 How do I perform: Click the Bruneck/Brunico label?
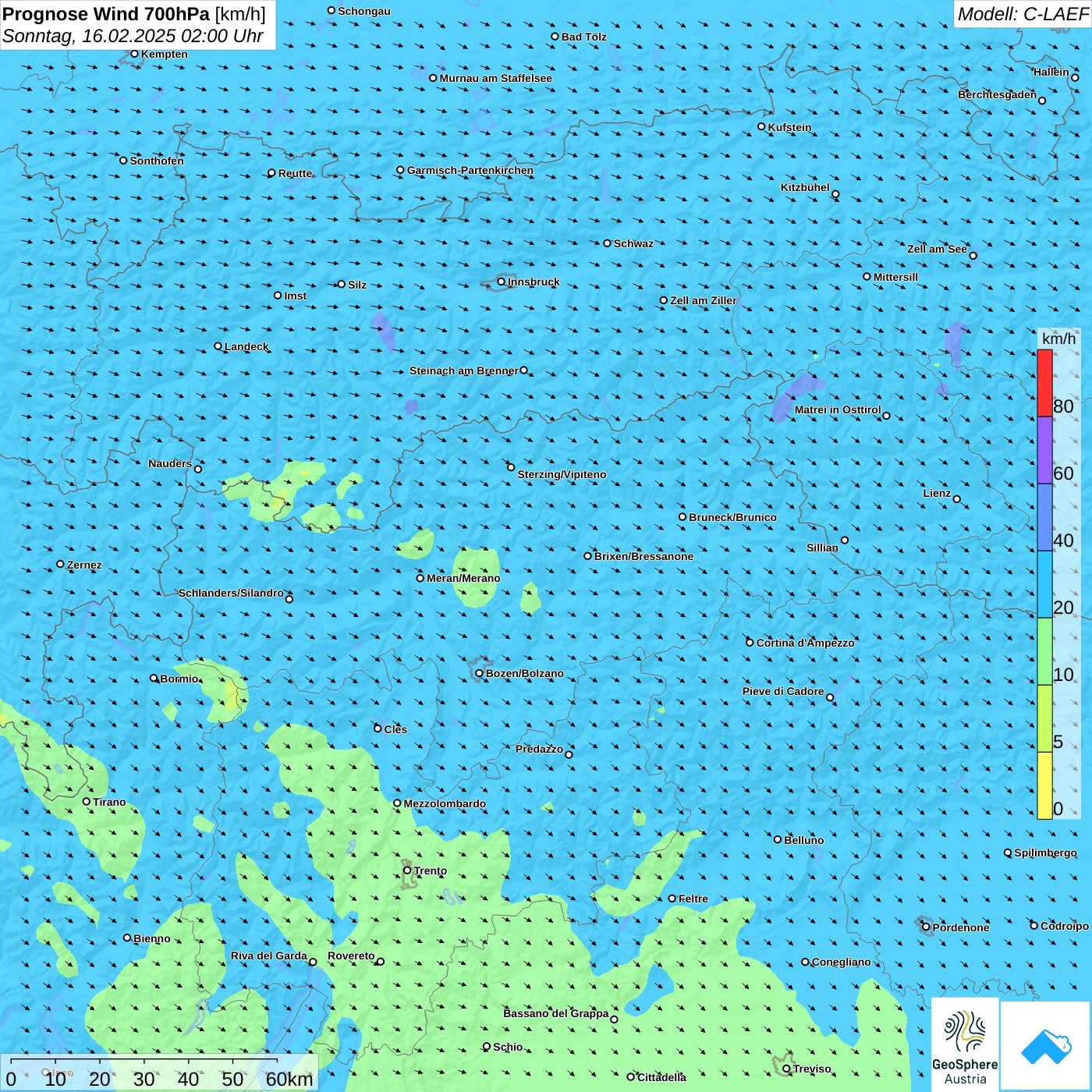732,517
